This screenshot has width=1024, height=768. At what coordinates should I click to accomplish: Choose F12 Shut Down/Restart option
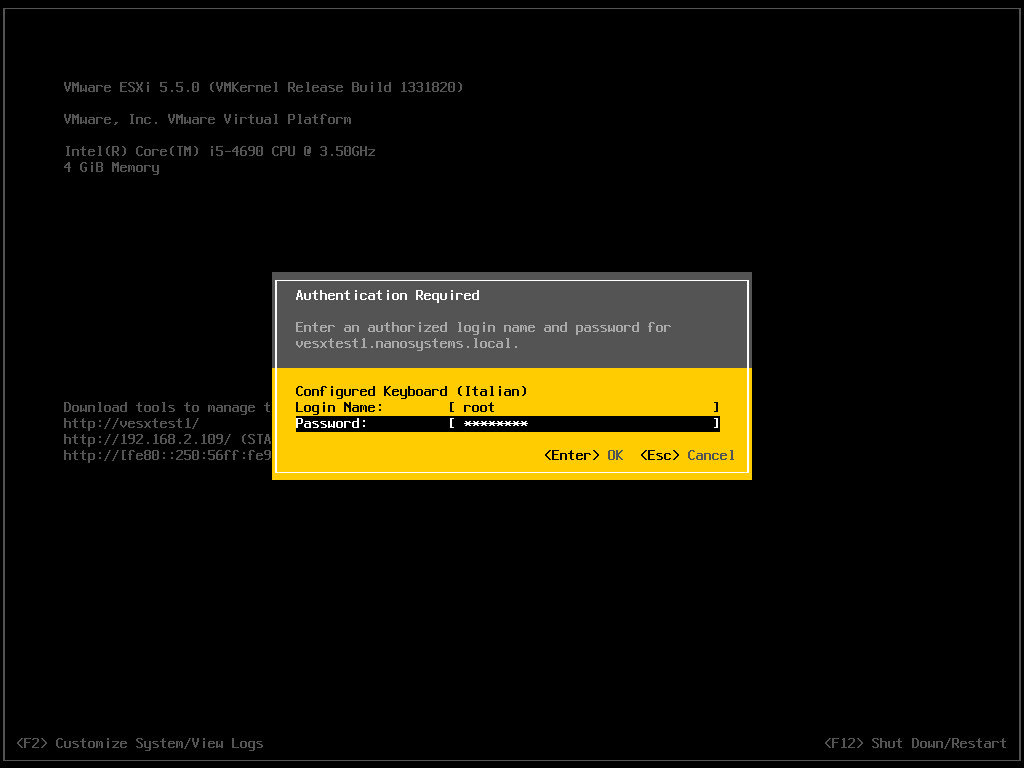coord(915,743)
